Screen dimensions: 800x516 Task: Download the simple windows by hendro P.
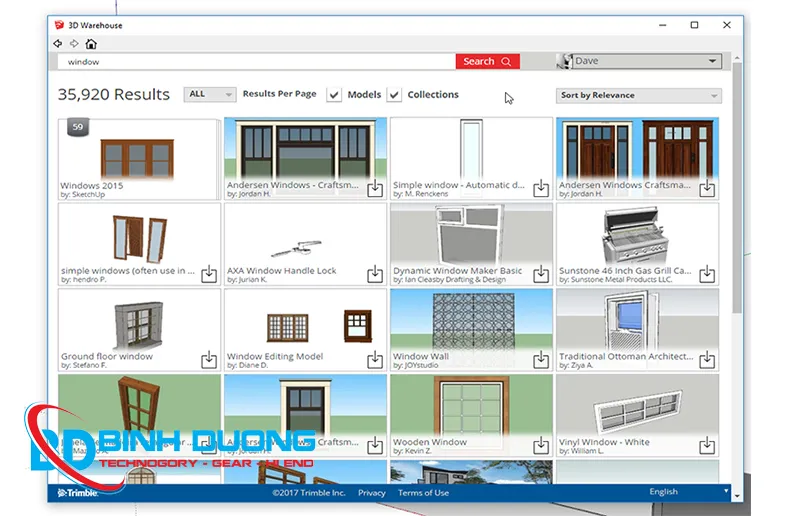209,274
